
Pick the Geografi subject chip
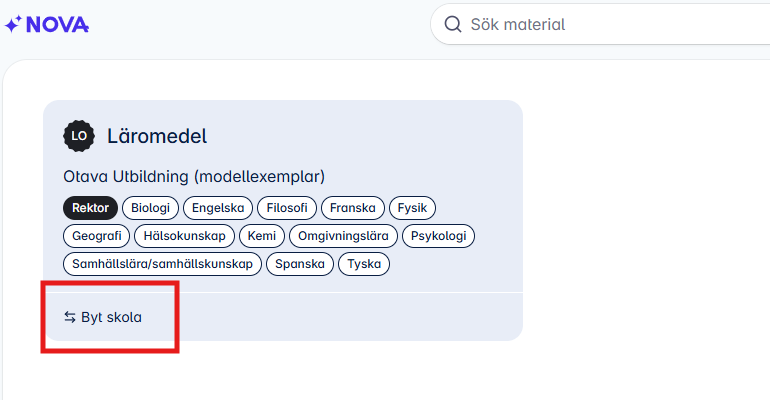click(x=97, y=236)
